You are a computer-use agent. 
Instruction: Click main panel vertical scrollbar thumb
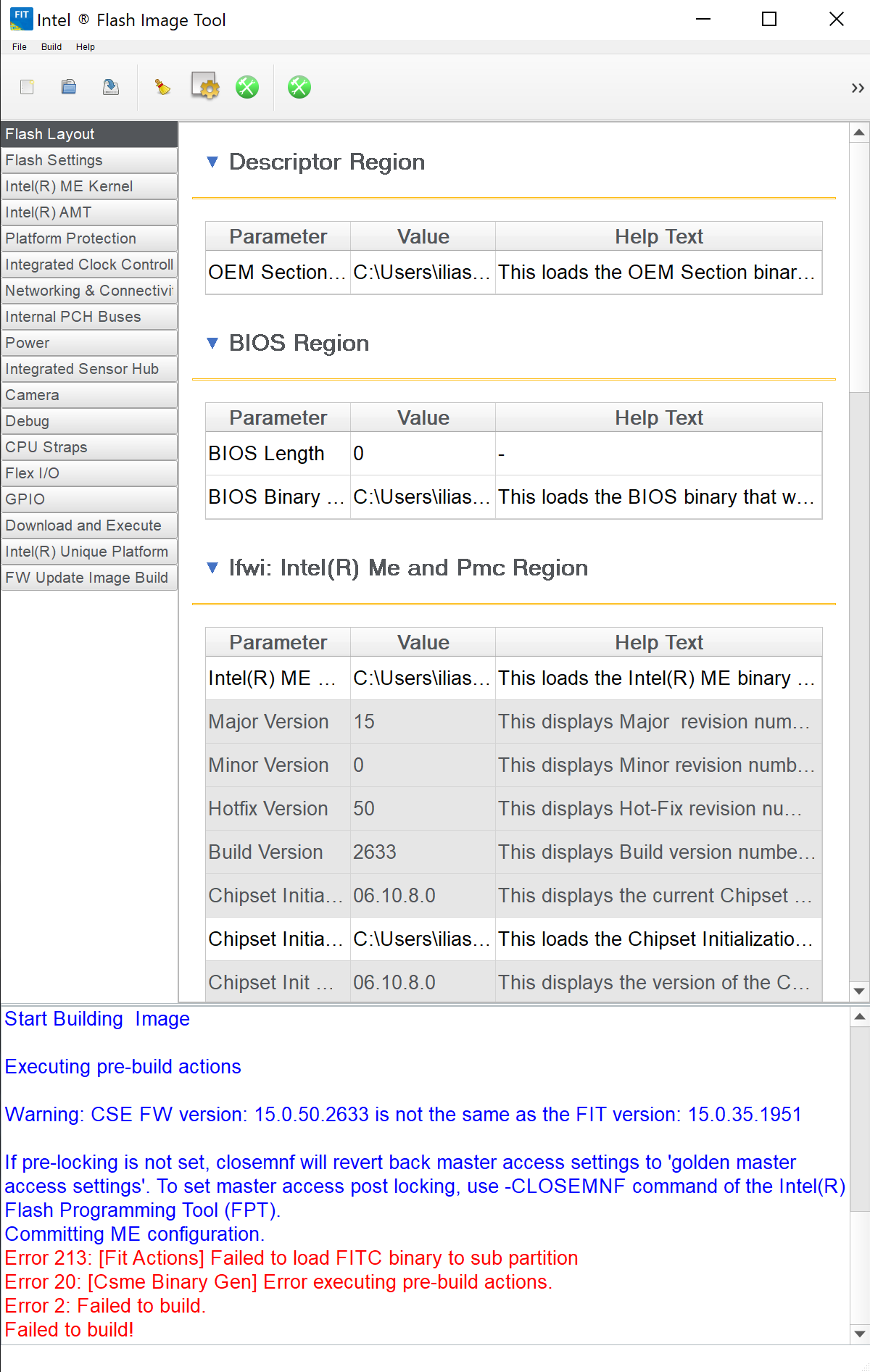pos(859,267)
